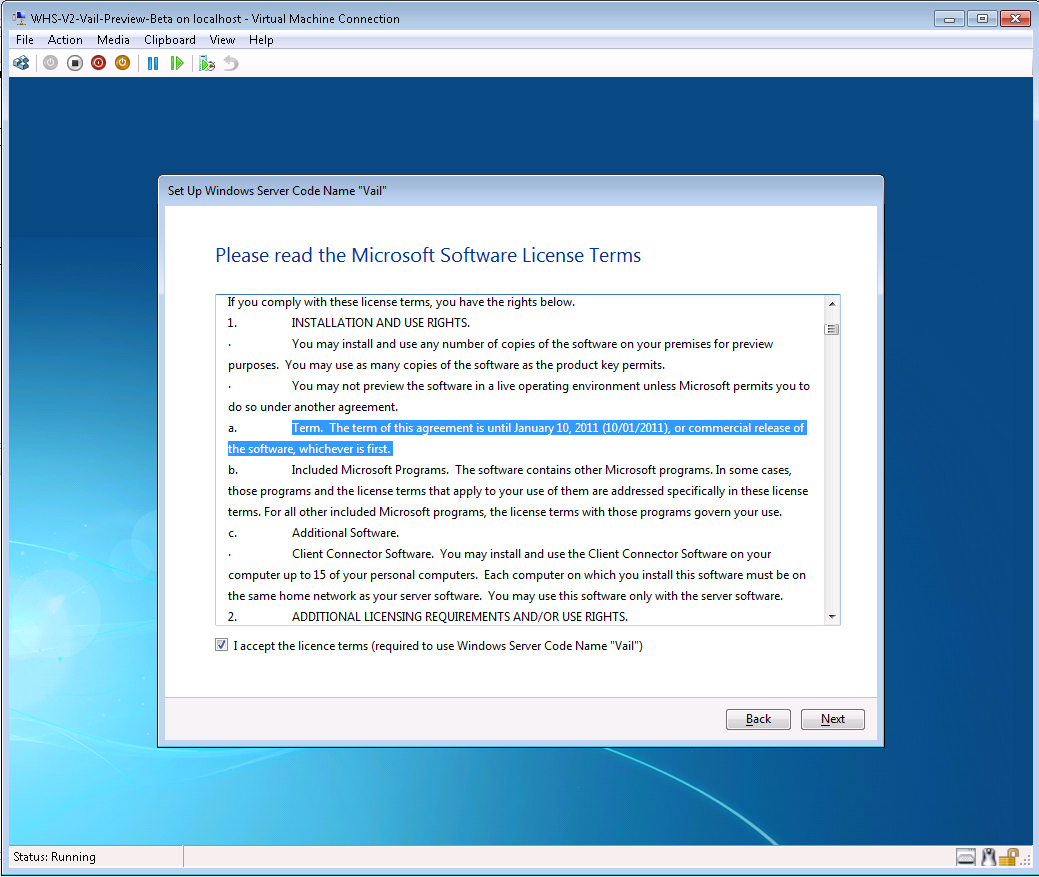Click the Back button

pyautogui.click(x=758, y=719)
